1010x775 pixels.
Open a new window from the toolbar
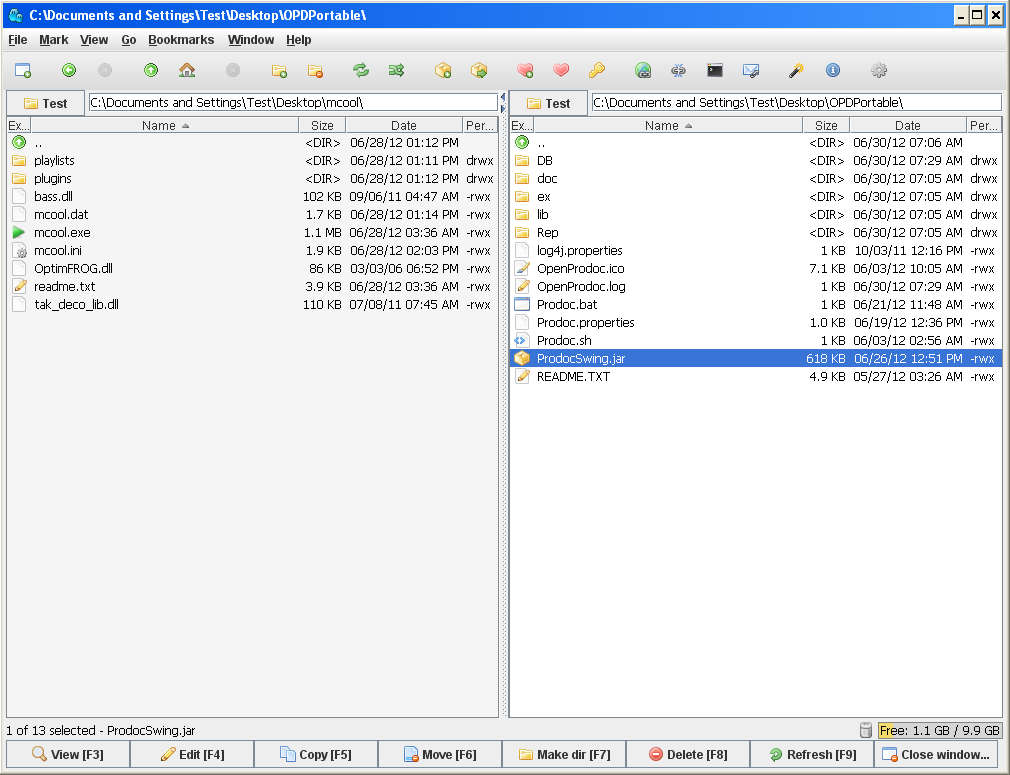pos(22,70)
